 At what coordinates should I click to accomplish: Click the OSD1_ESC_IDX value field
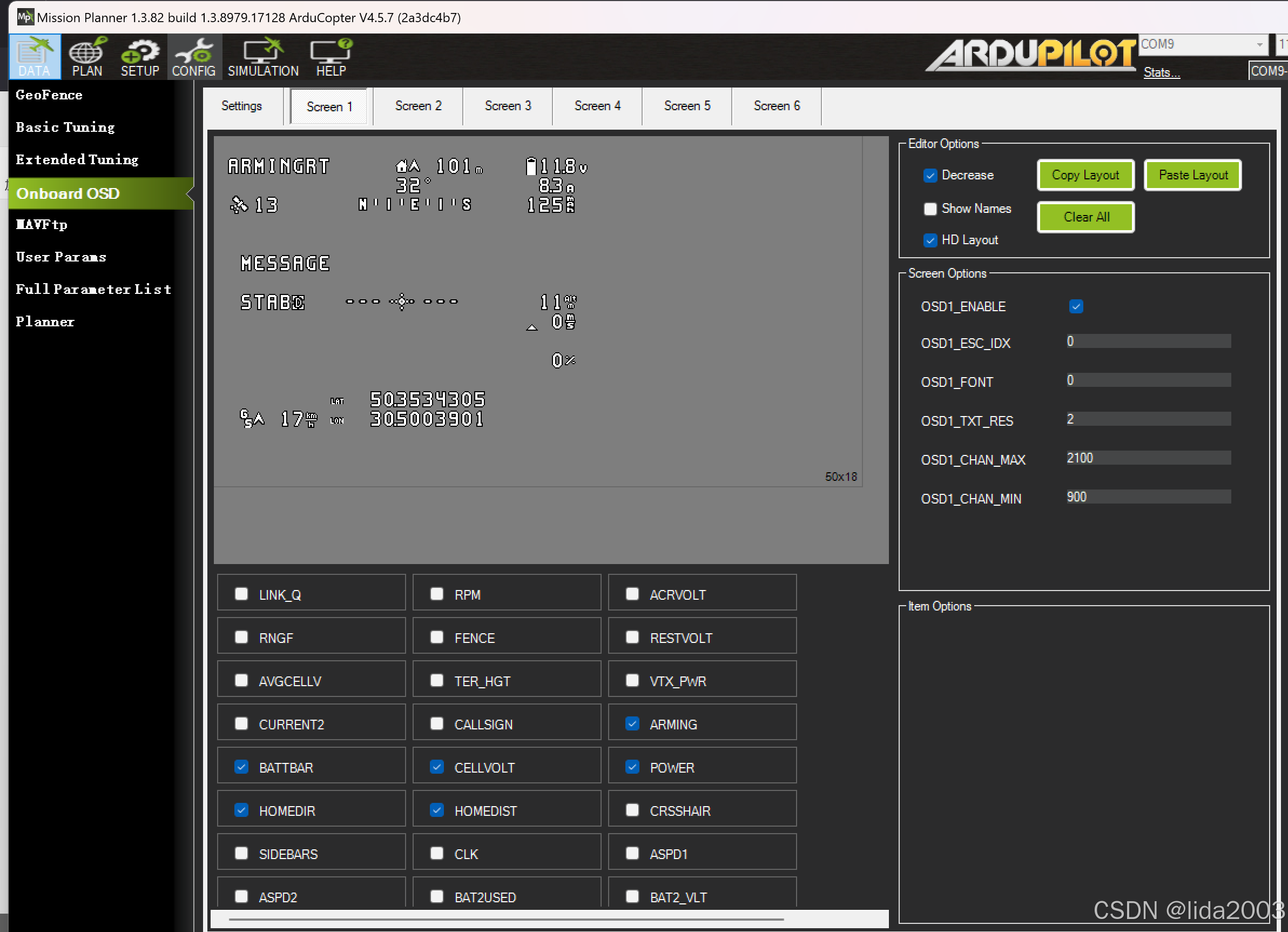point(1148,341)
